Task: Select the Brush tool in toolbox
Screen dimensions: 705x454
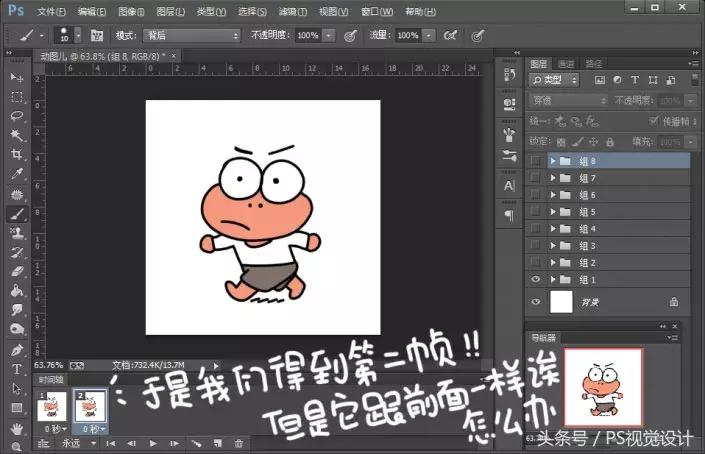Action: (x=17, y=214)
